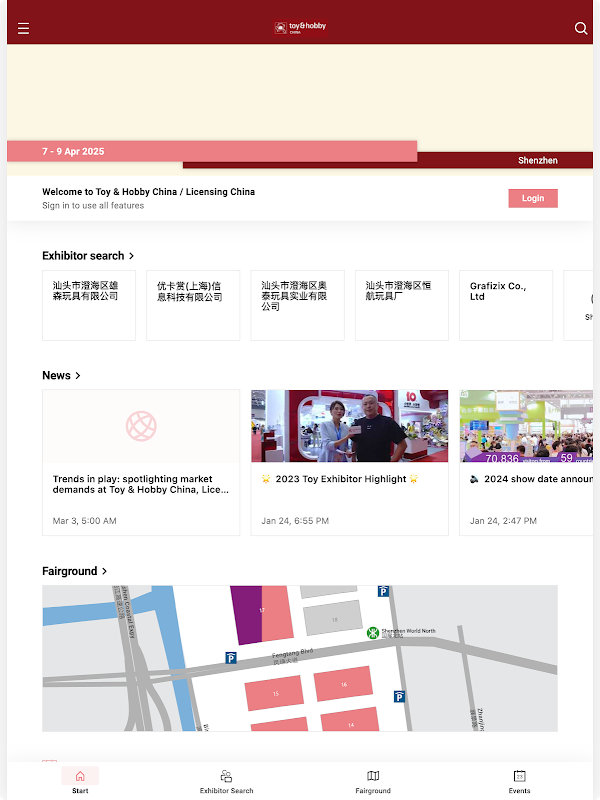
Task: Click 'Welcome to Toy & Hobby China' heading
Action: [x=148, y=192]
